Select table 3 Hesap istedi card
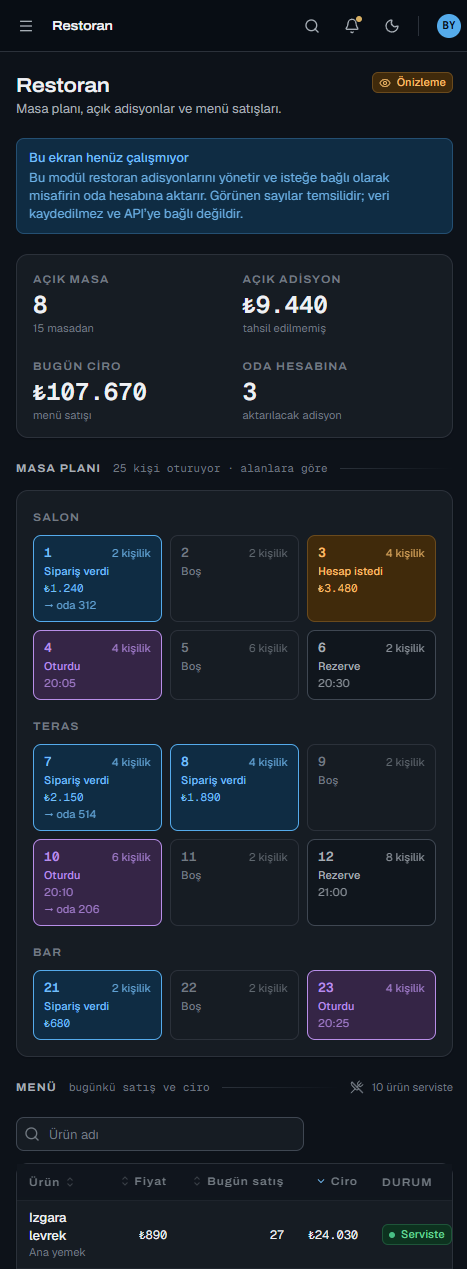The image size is (467, 1269). pyautogui.click(x=371, y=578)
